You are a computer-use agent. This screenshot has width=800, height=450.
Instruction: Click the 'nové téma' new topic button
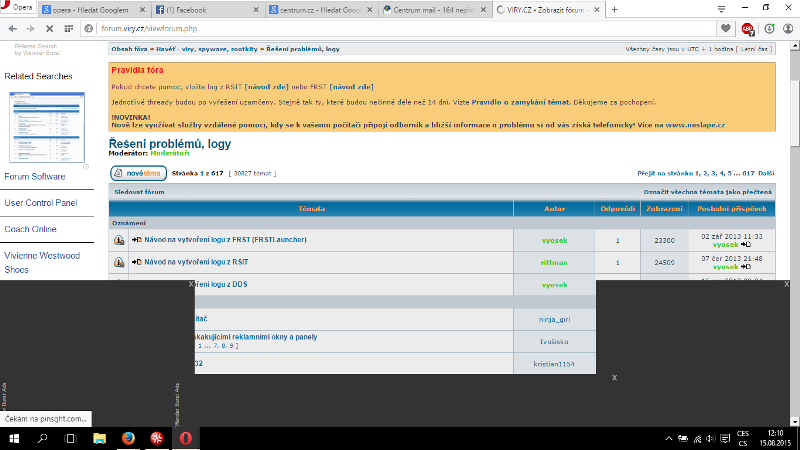pos(137,173)
